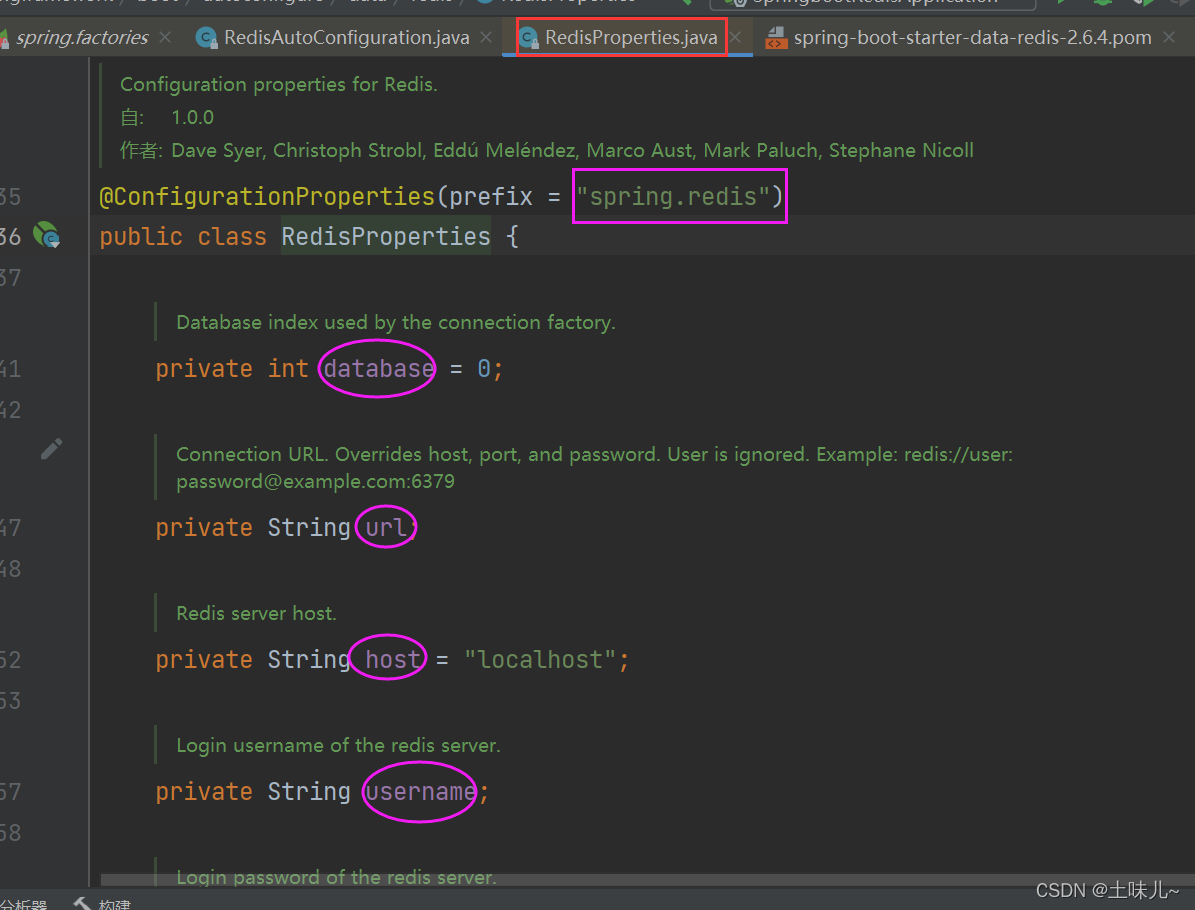The image size is (1195, 910).
Task: Click line number 35 in the gutter
Action: [10, 197]
